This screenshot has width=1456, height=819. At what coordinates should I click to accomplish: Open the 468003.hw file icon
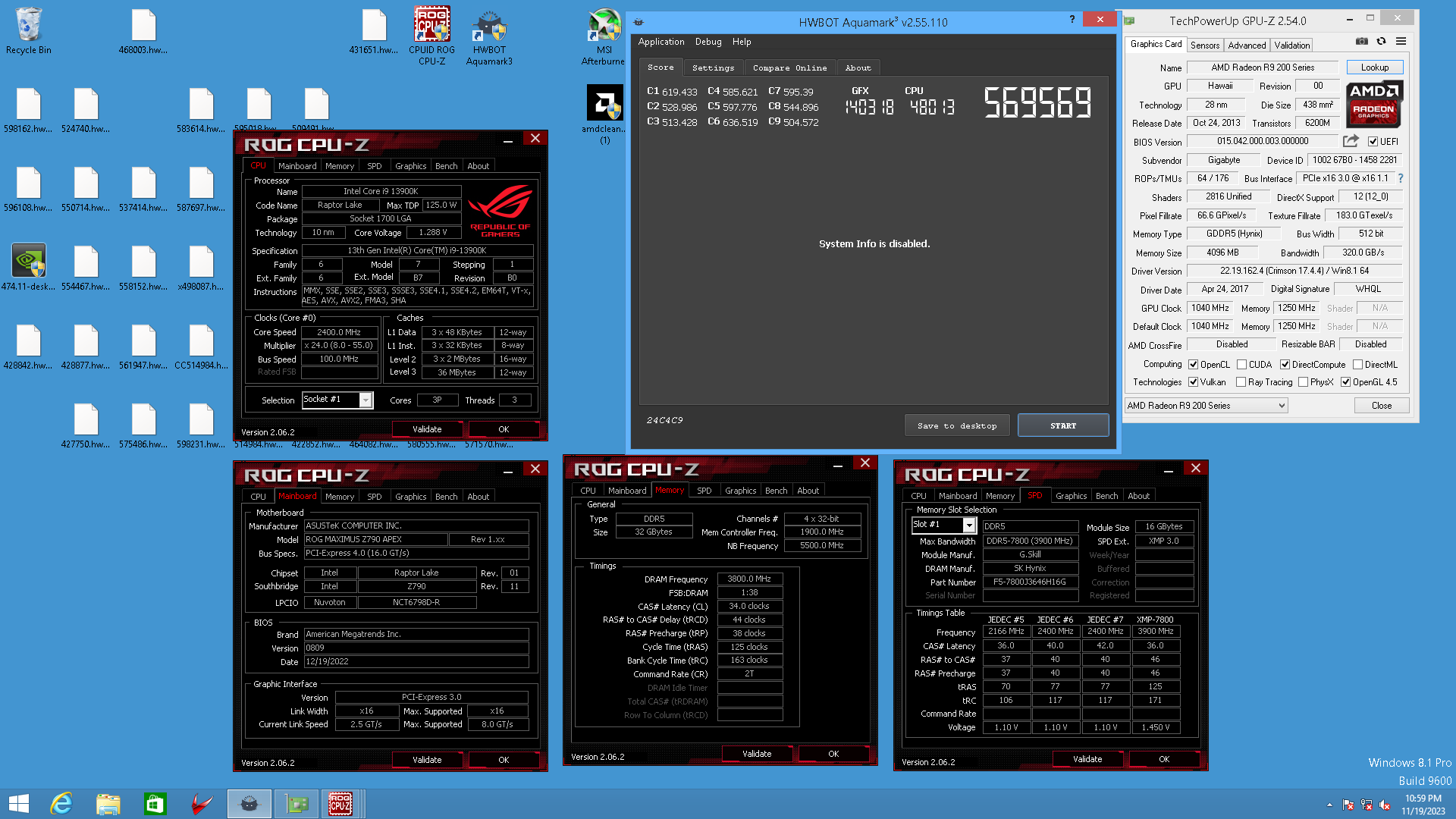click(x=143, y=32)
